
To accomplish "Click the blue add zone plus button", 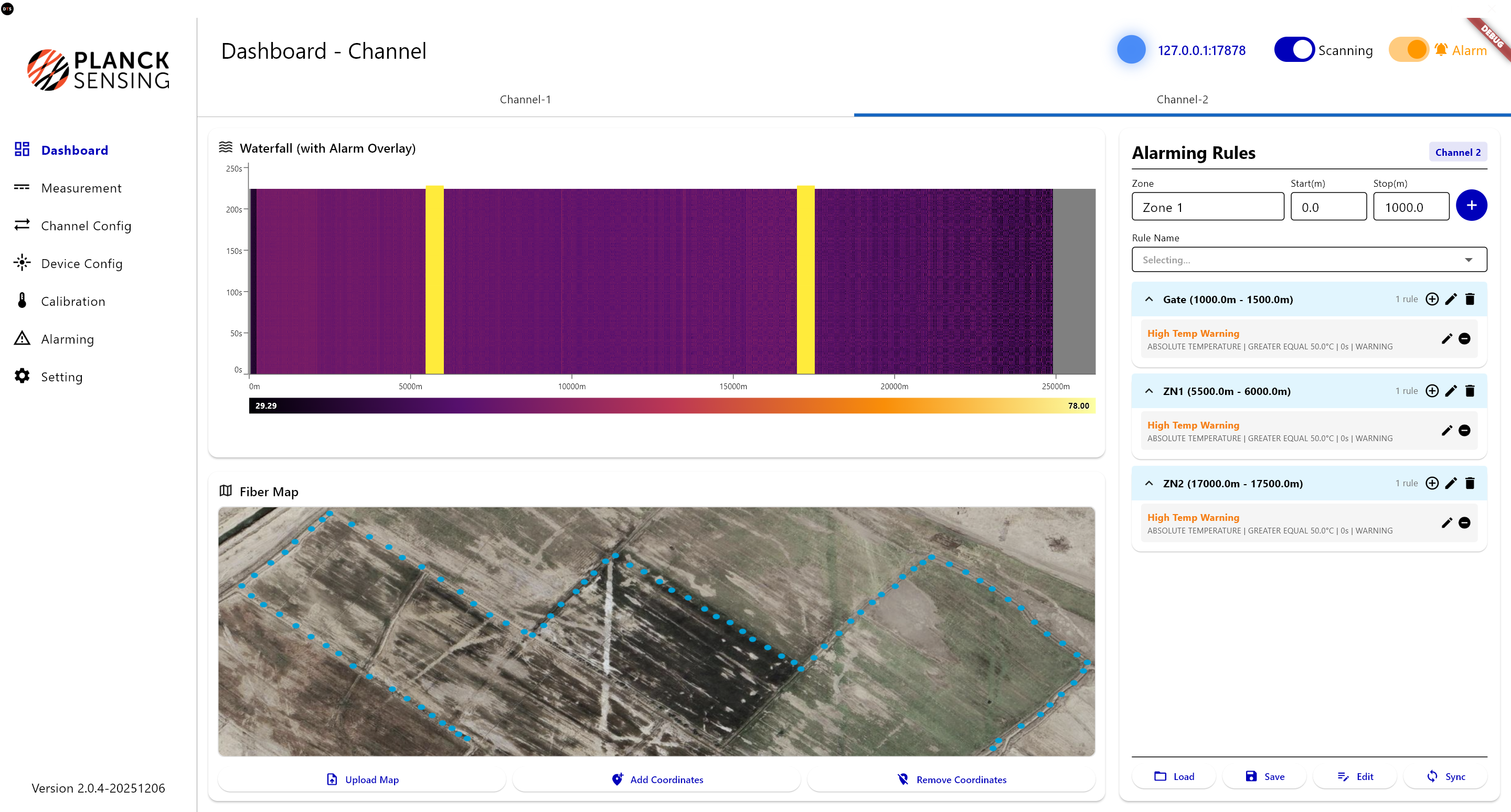I will click(1471, 206).
